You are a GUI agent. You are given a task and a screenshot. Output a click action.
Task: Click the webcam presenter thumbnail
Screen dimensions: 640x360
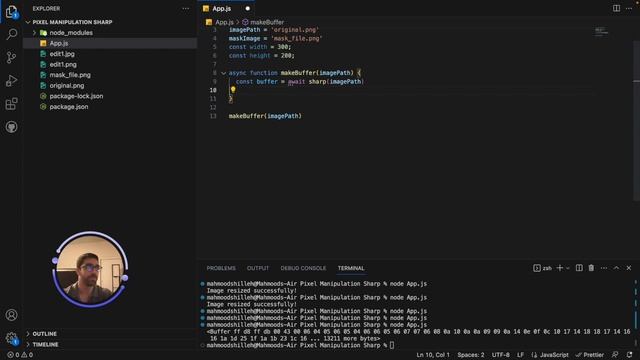[x=90, y=269]
